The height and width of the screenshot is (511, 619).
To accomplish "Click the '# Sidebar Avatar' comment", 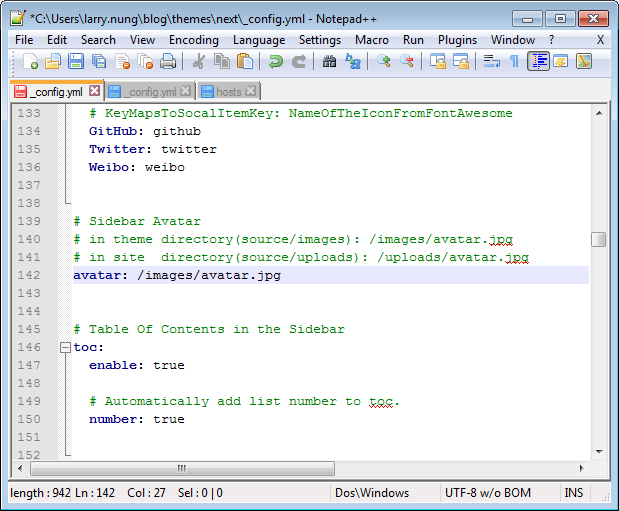I will 137,221.
